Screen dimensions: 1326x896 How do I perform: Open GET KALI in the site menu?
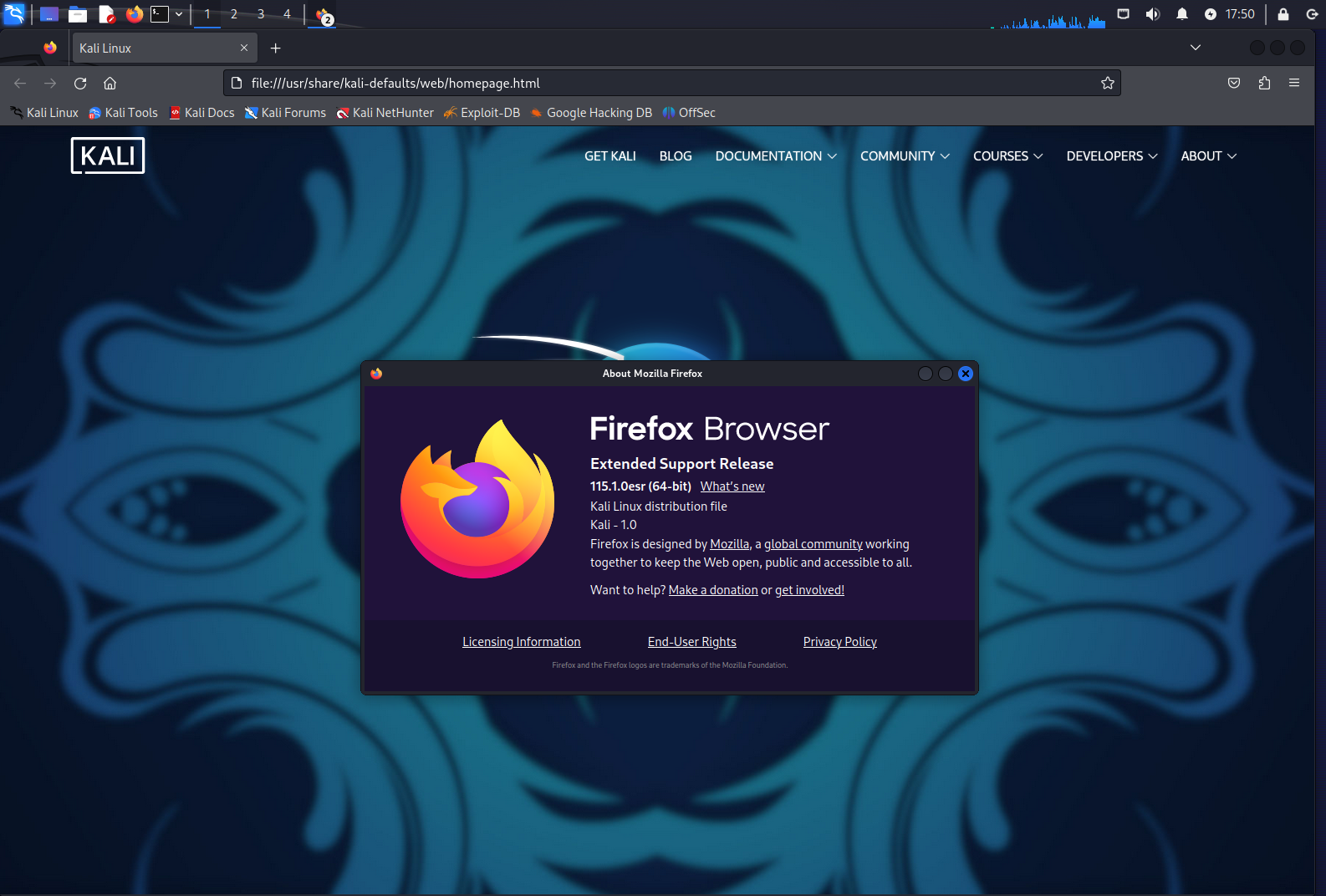[x=610, y=156]
